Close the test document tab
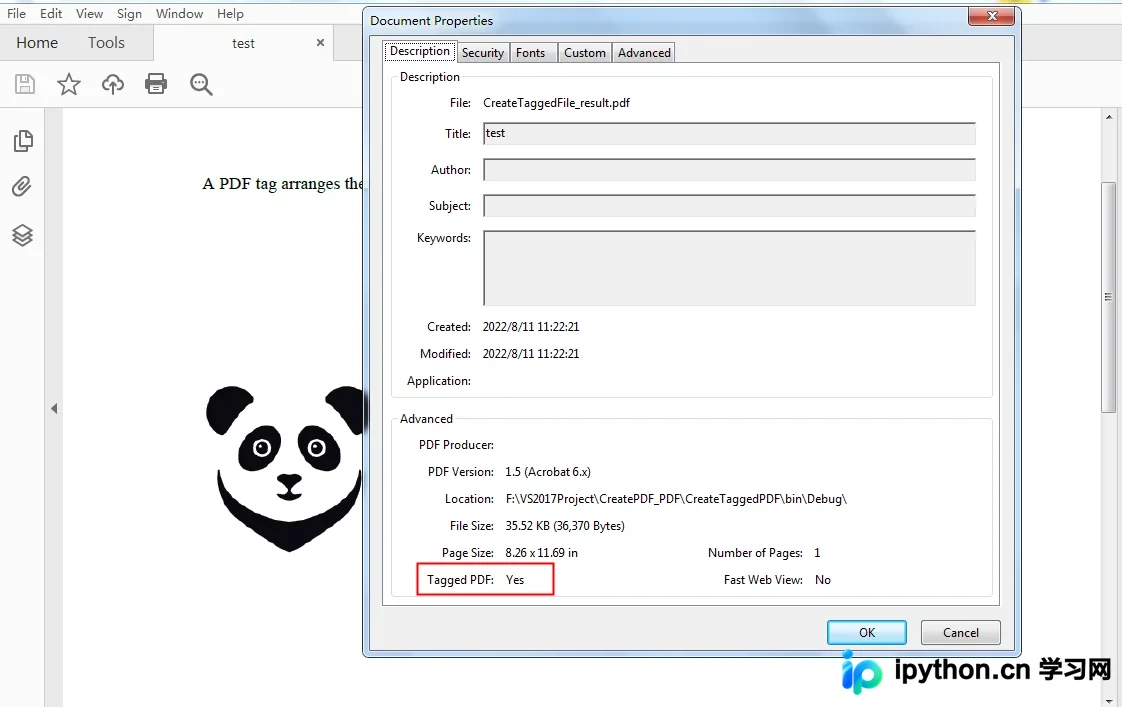The width and height of the screenshot is (1122, 707). point(321,43)
